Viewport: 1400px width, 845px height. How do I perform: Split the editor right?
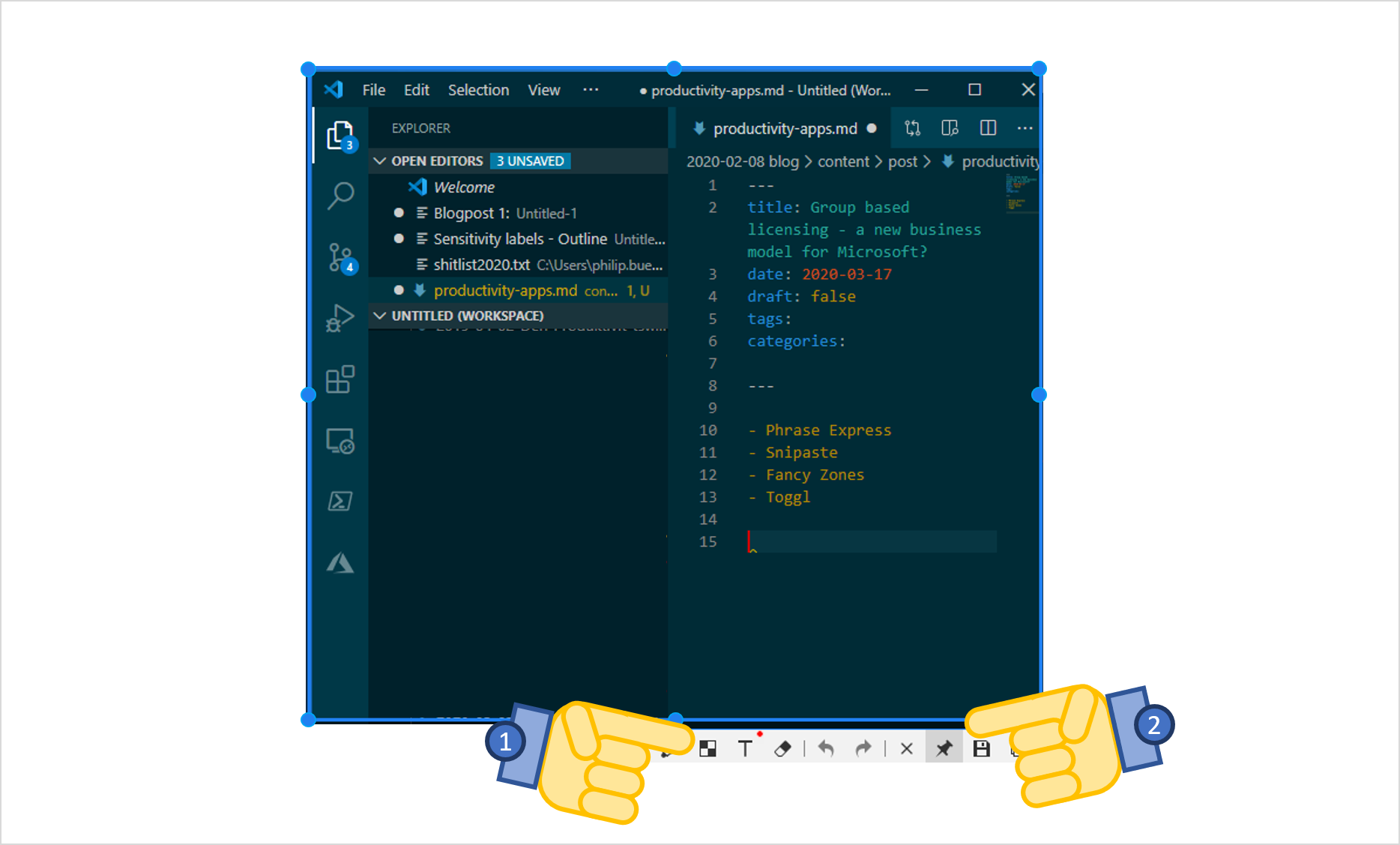click(x=988, y=128)
